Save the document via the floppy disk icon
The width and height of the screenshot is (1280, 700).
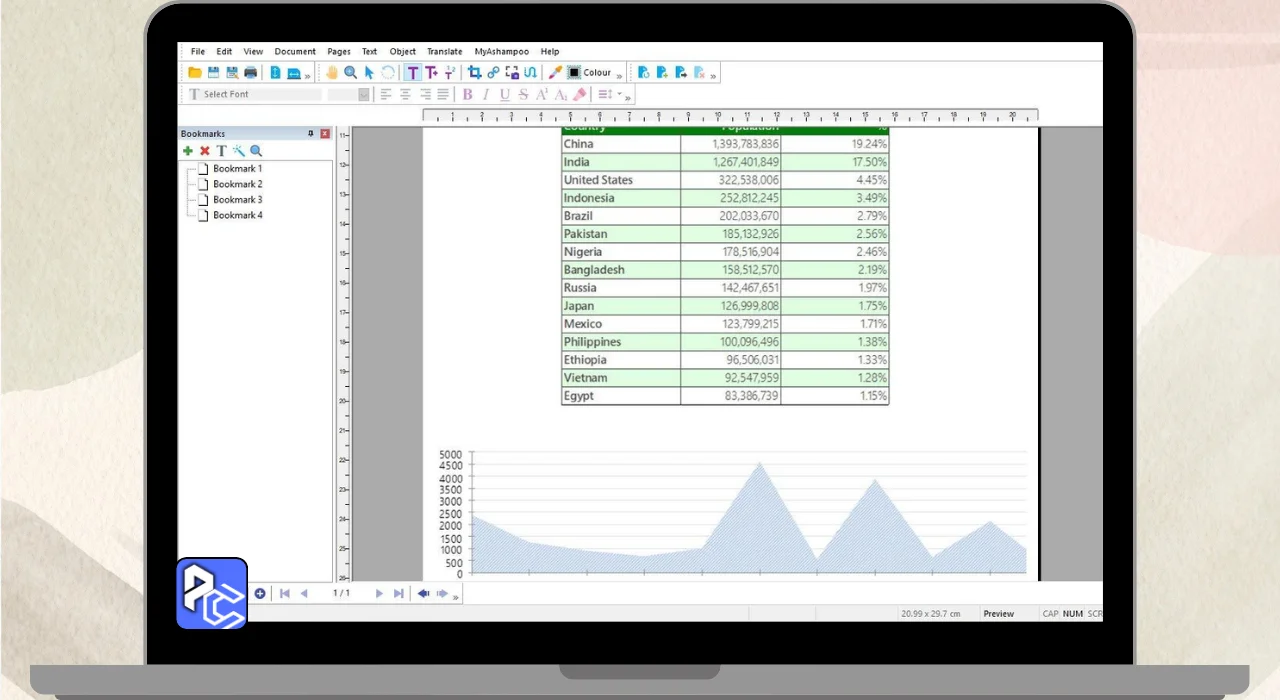pos(214,72)
